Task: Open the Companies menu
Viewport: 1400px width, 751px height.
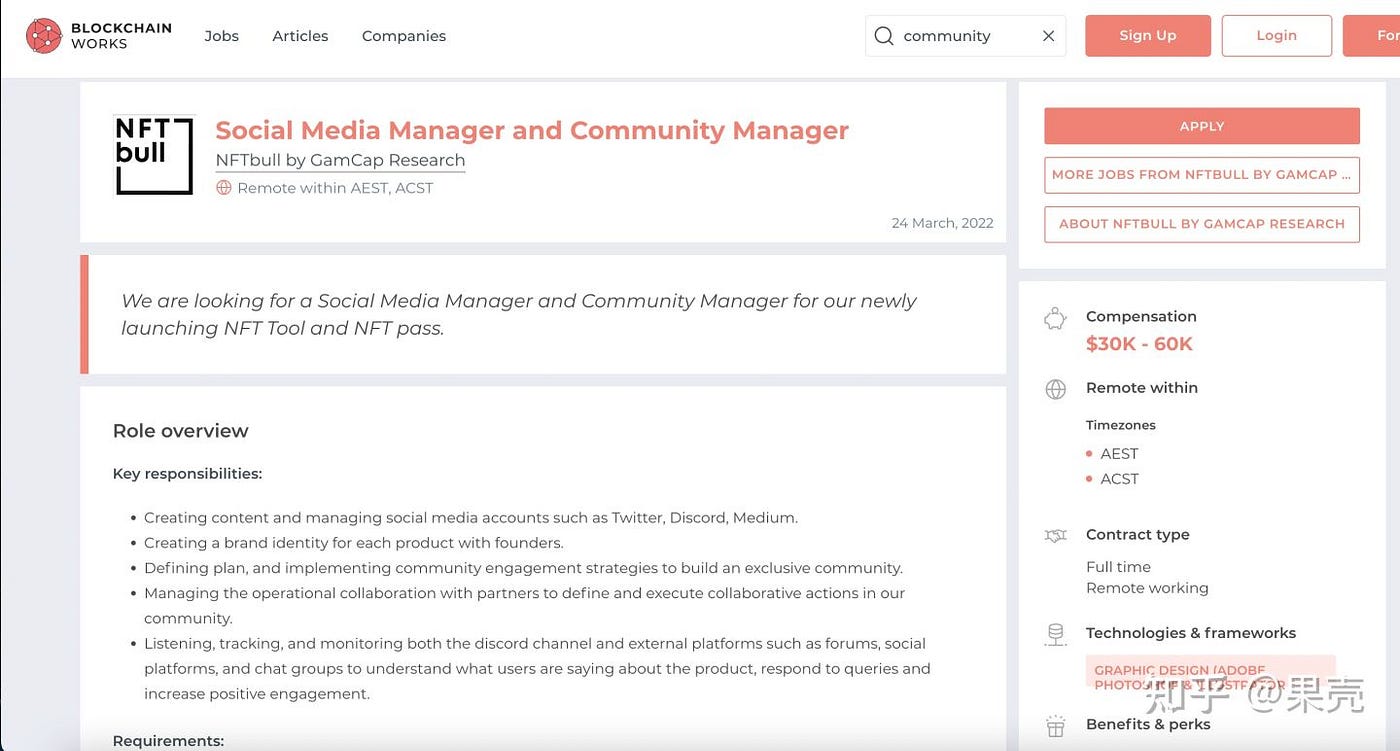Action: click(404, 36)
